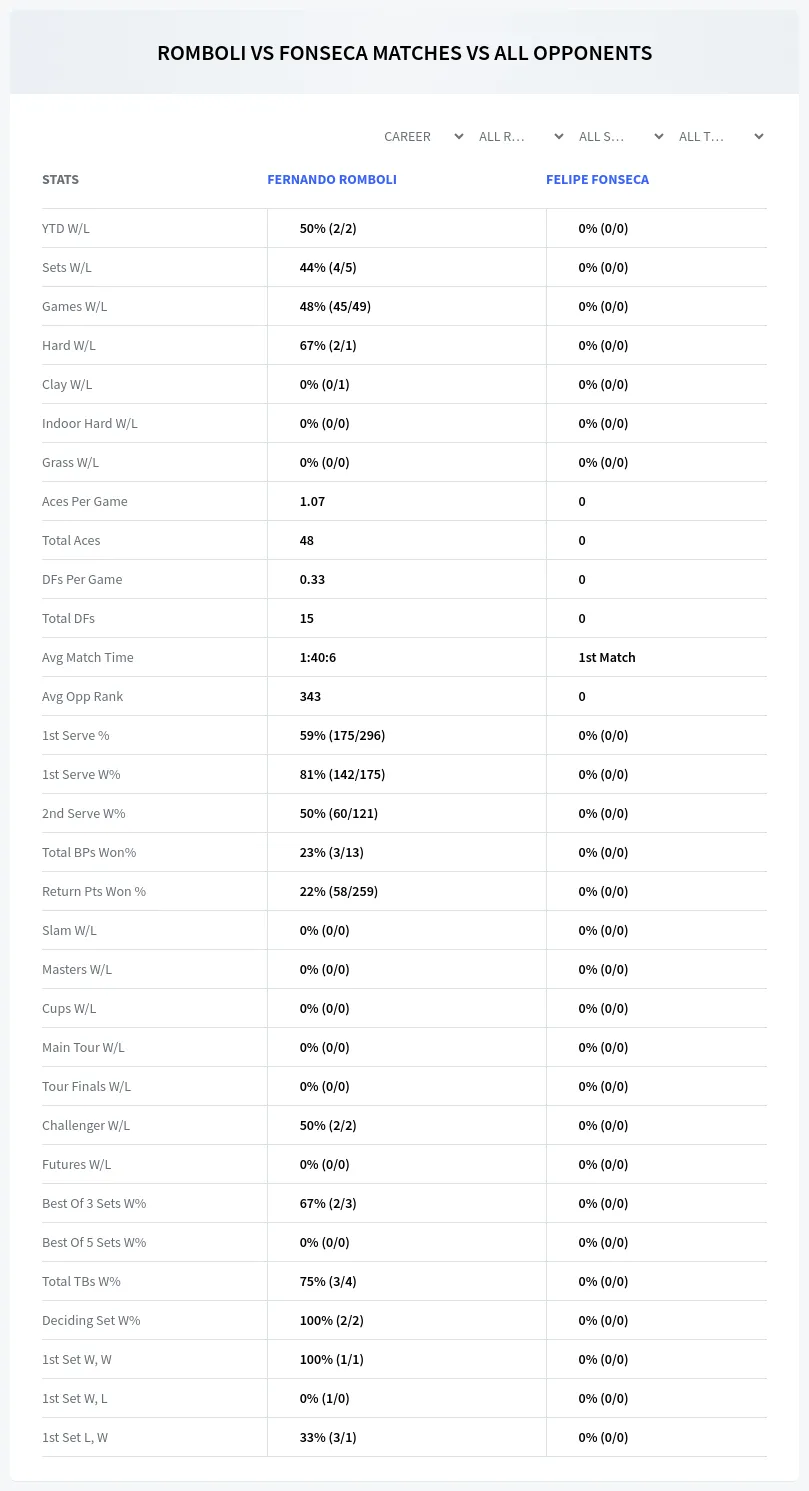Viewport: 809px width, 1491px height.
Task: Click Fonseca's '1st Match' avg time value
Action: pyautogui.click(x=607, y=657)
